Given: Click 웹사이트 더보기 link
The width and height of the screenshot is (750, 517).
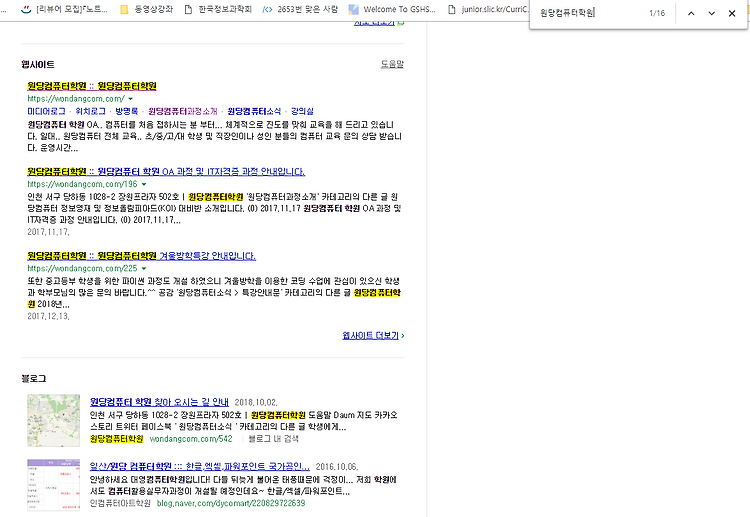Looking at the screenshot, I should tap(371, 336).
